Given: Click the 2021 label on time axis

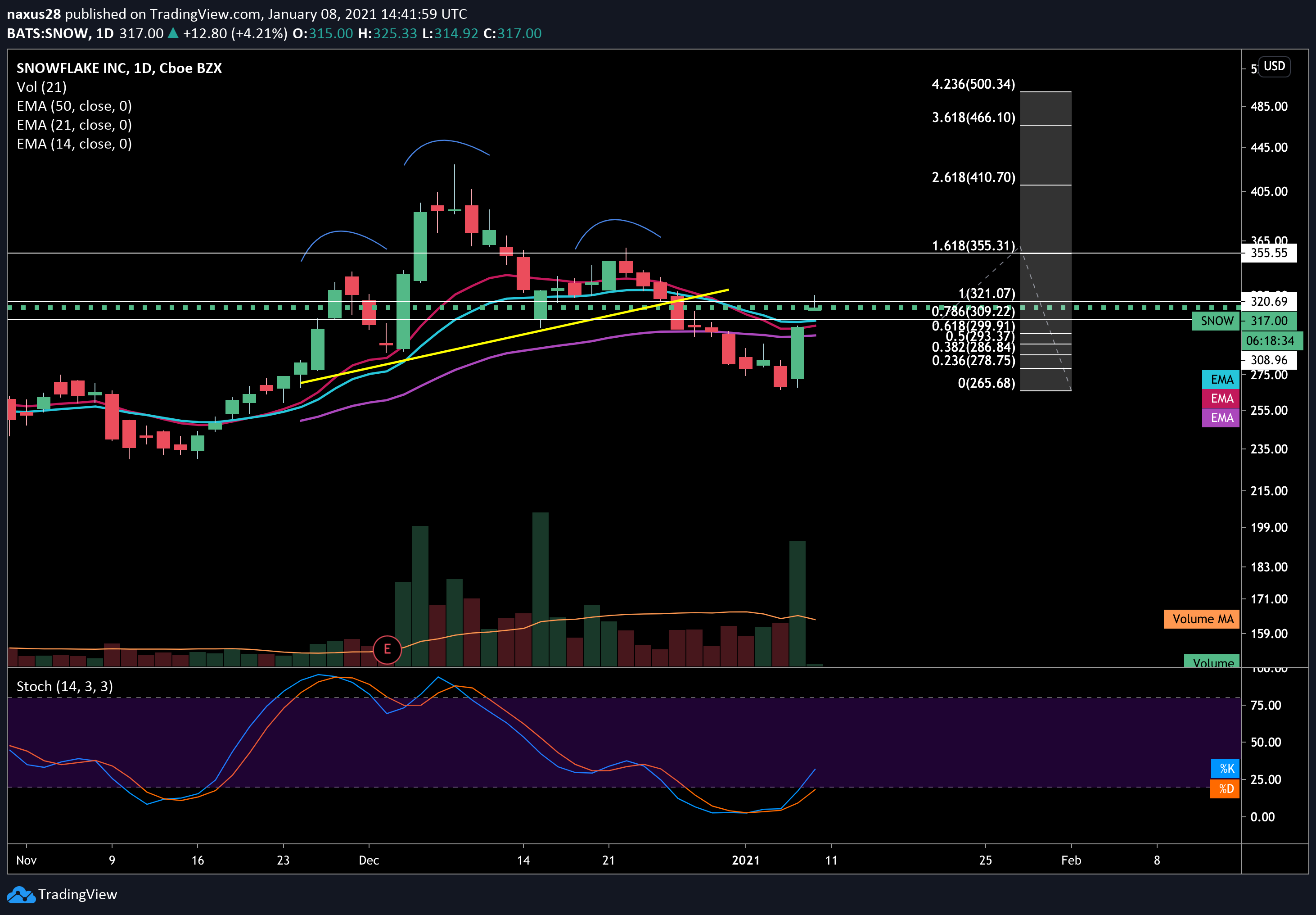Looking at the screenshot, I should [x=745, y=860].
